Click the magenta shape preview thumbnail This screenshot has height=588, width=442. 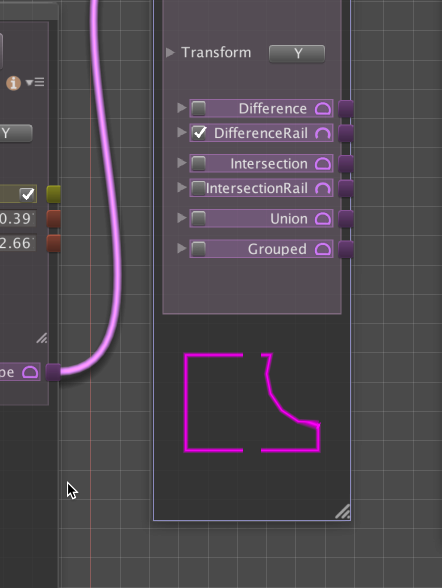(x=252, y=402)
